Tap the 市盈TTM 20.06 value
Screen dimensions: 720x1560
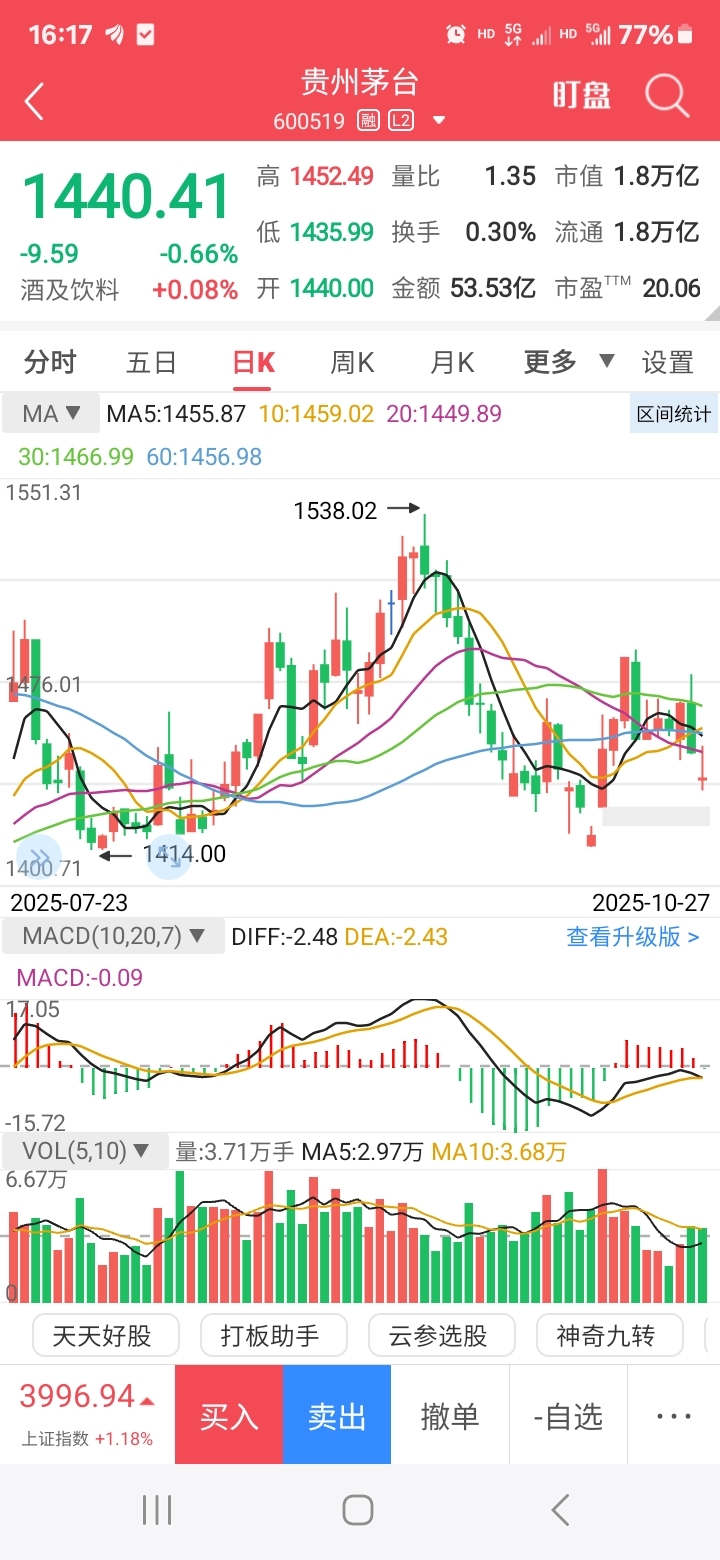pos(628,289)
